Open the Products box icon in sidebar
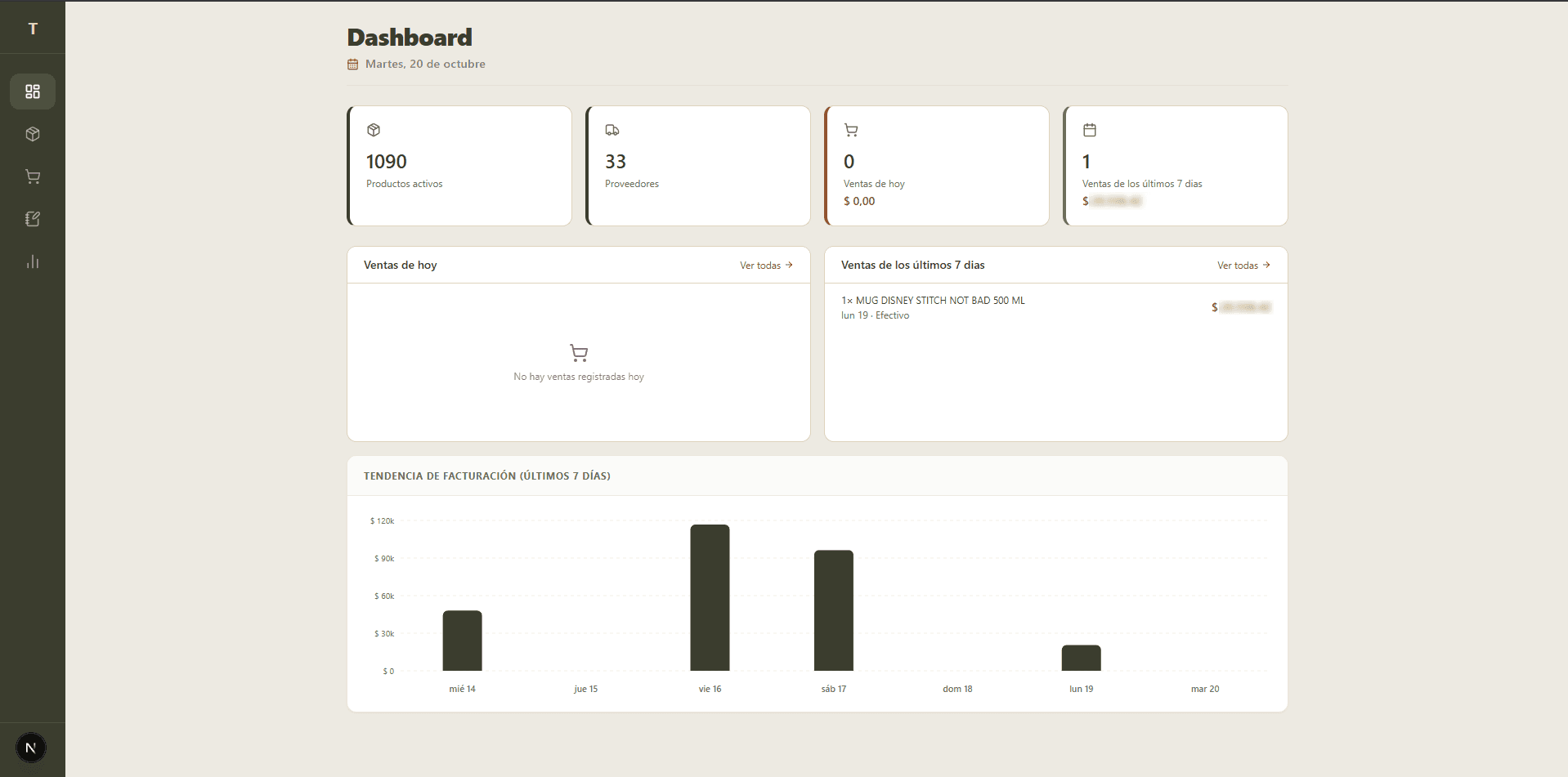Screen dimensions: 1568x777 [33, 134]
